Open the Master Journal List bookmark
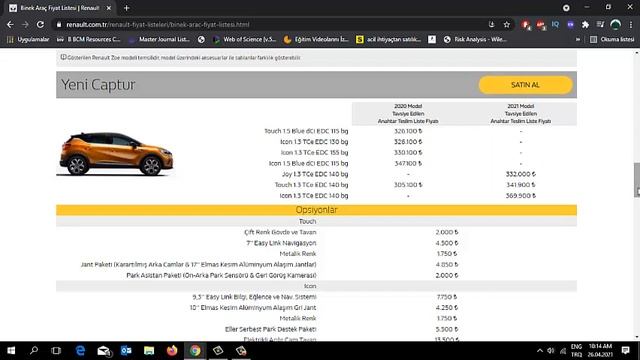This screenshot has width=640, height=360. click(159, 39)
